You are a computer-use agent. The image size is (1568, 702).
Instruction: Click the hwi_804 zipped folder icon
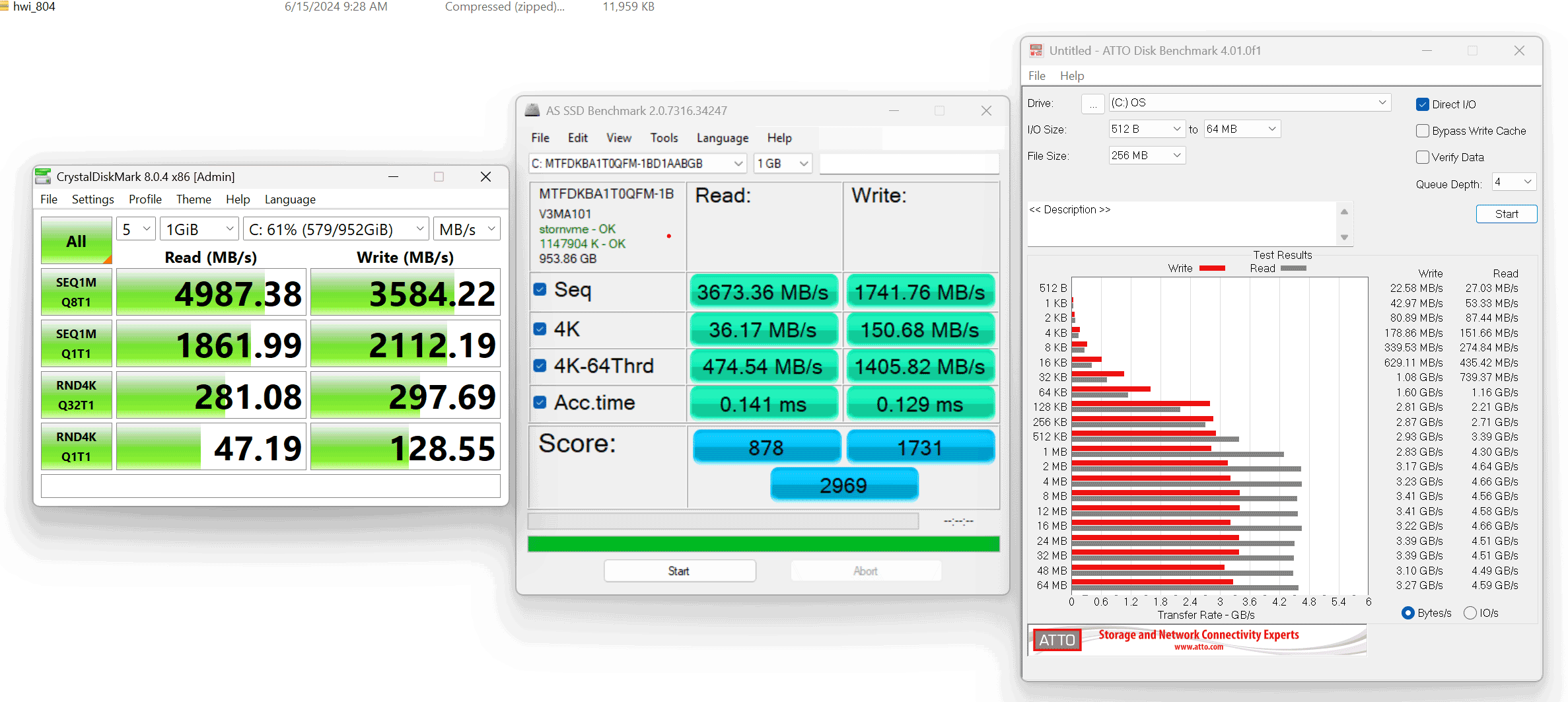(4, 7)
